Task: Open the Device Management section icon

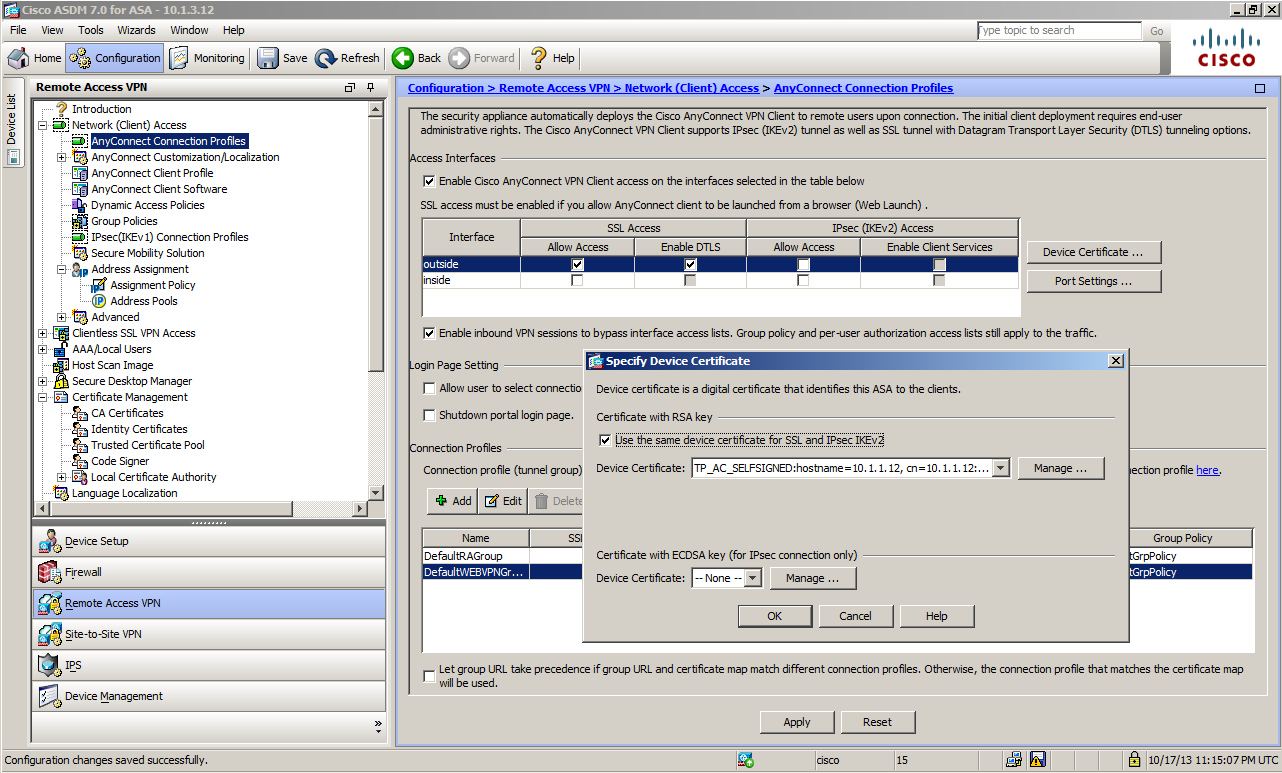Action: [x=50, y=696]
